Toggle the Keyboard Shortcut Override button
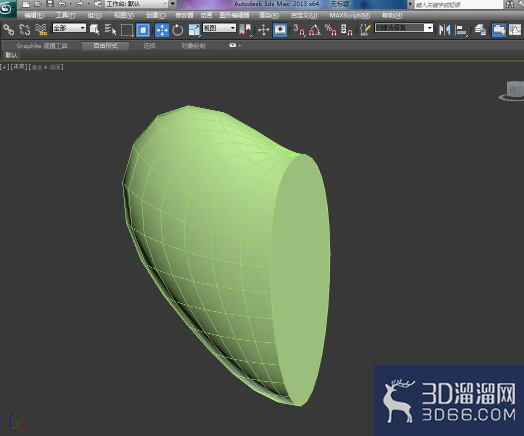 click(280, 30)
